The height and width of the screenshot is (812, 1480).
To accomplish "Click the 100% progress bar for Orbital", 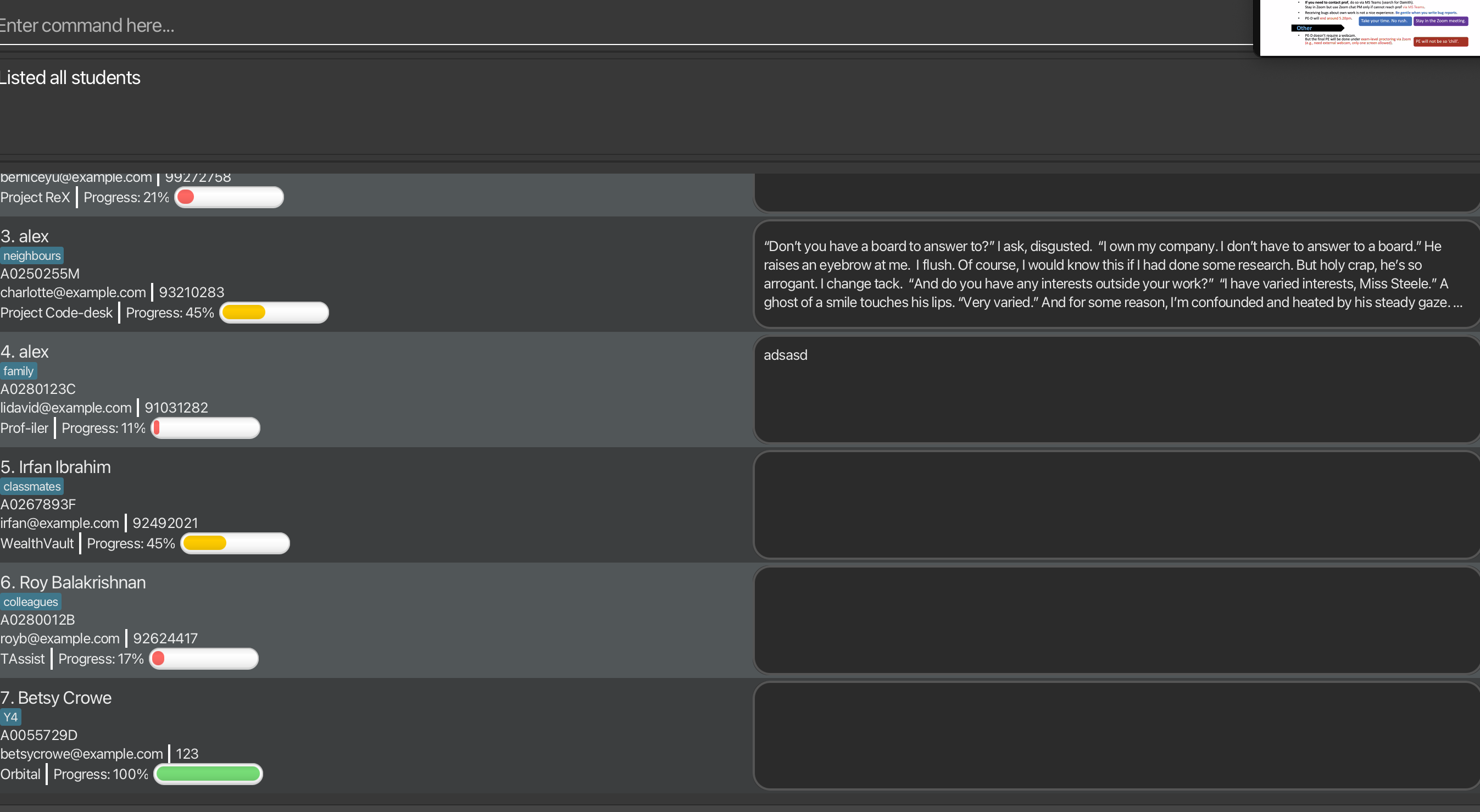I will click(x=209, y=774).
